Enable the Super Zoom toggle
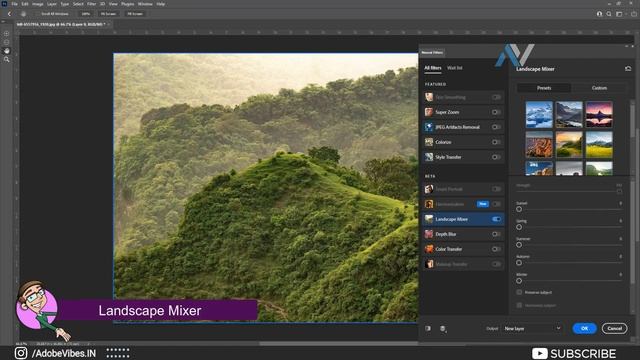The height and width of the screenshot is (360, 640). 496,112
